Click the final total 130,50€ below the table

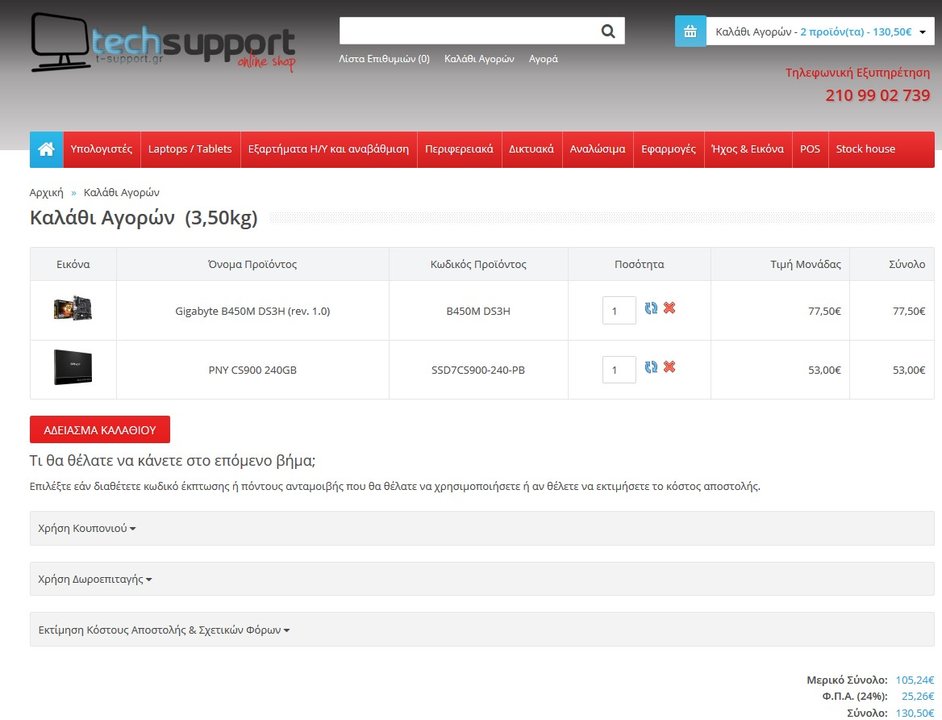(915, 713)
